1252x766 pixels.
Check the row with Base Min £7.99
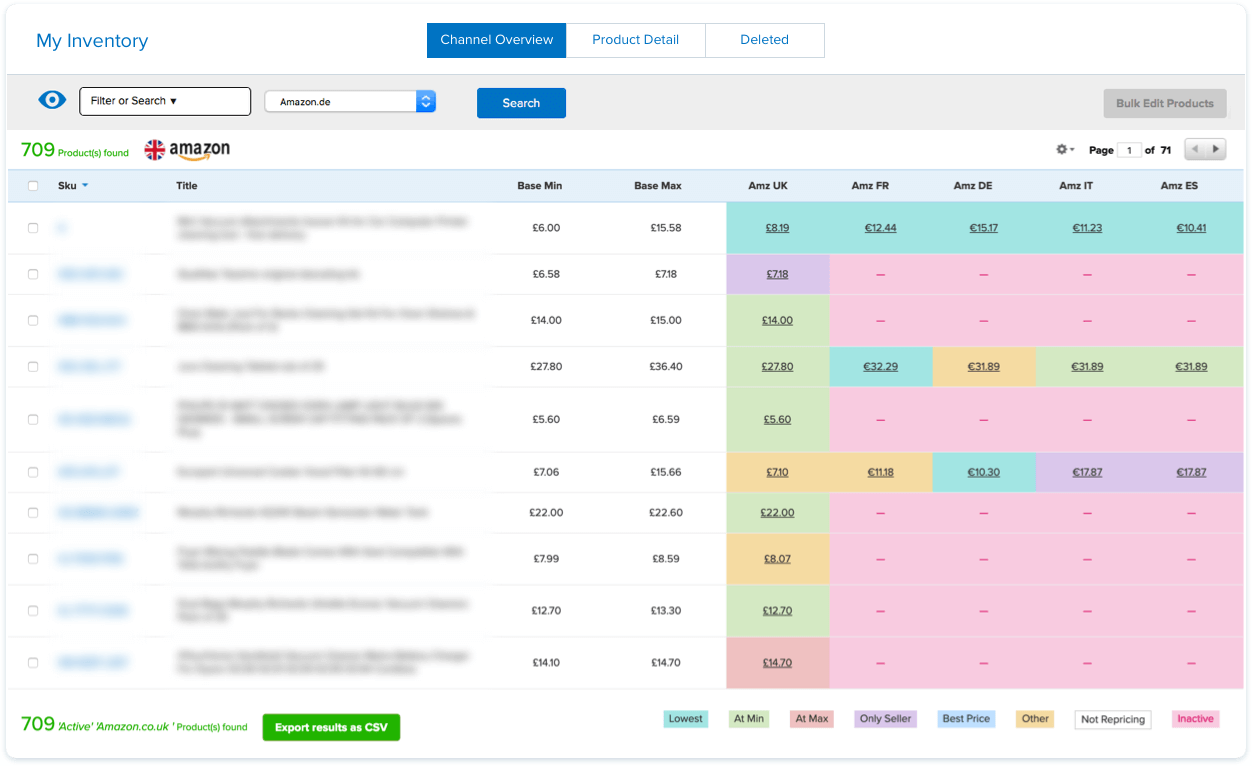click(x=33, y=559)
